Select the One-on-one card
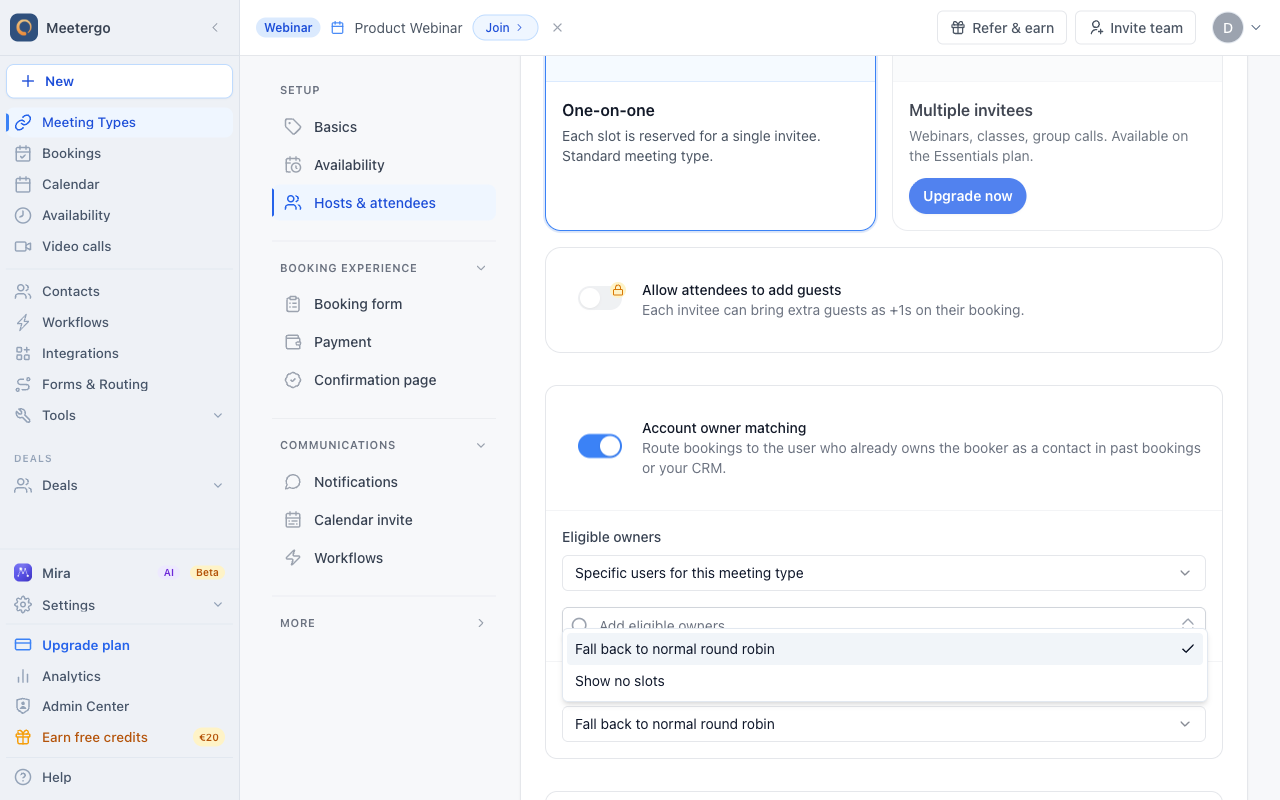The image size is (1280, 800). 710,143
